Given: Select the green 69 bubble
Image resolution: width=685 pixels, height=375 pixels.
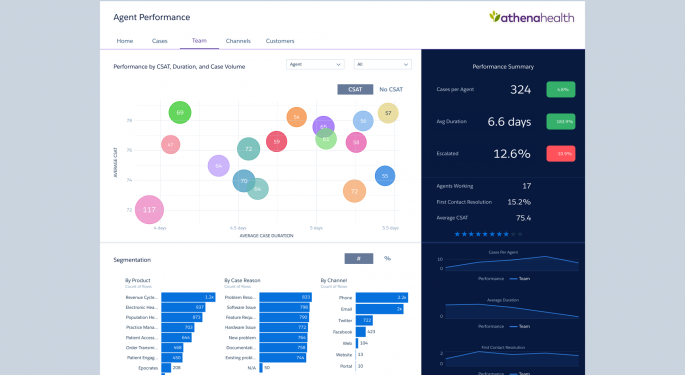Looking at the screenshot, I should point(180,112).
